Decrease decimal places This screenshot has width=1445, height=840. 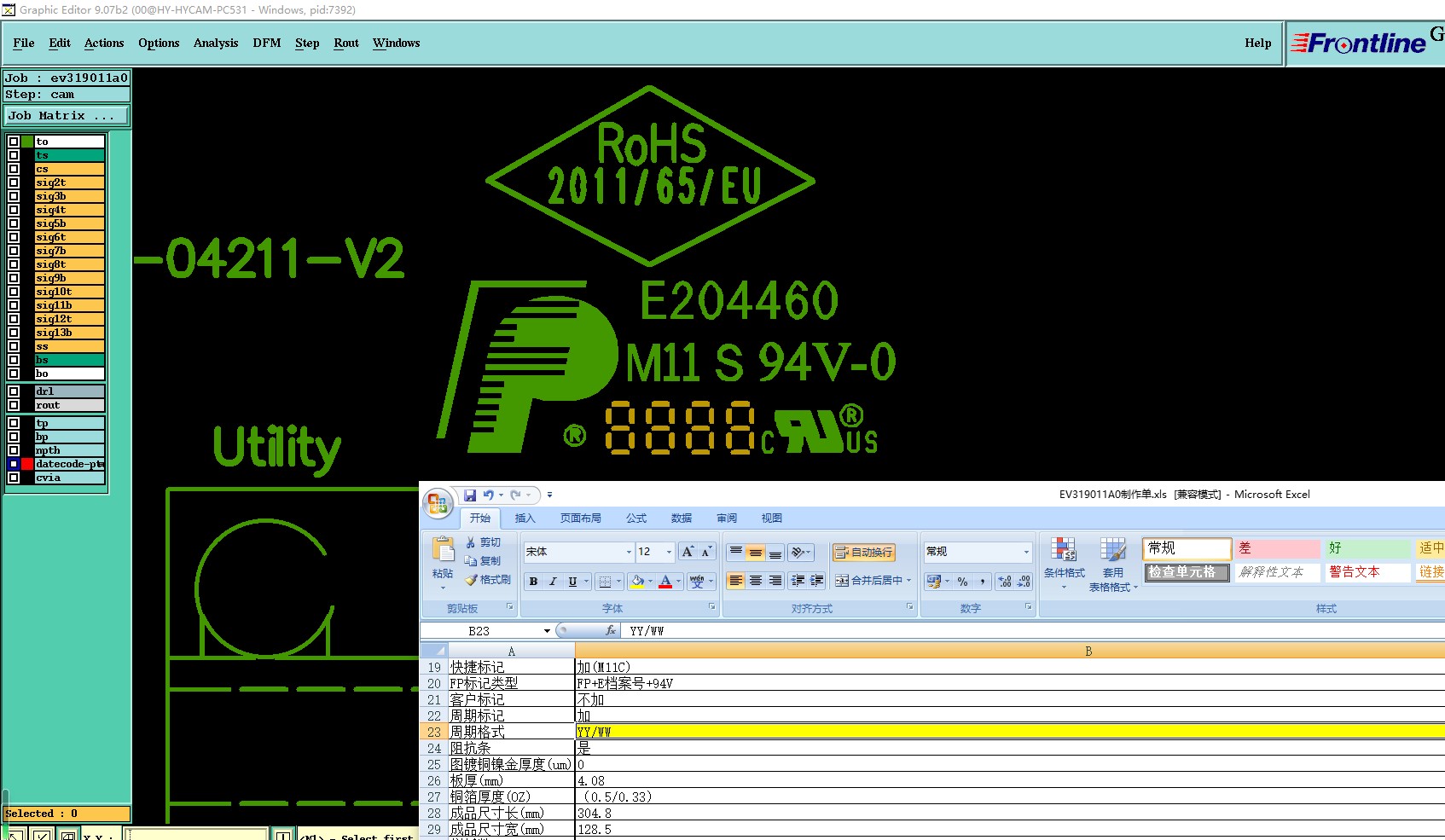(x=1024, y=582)
